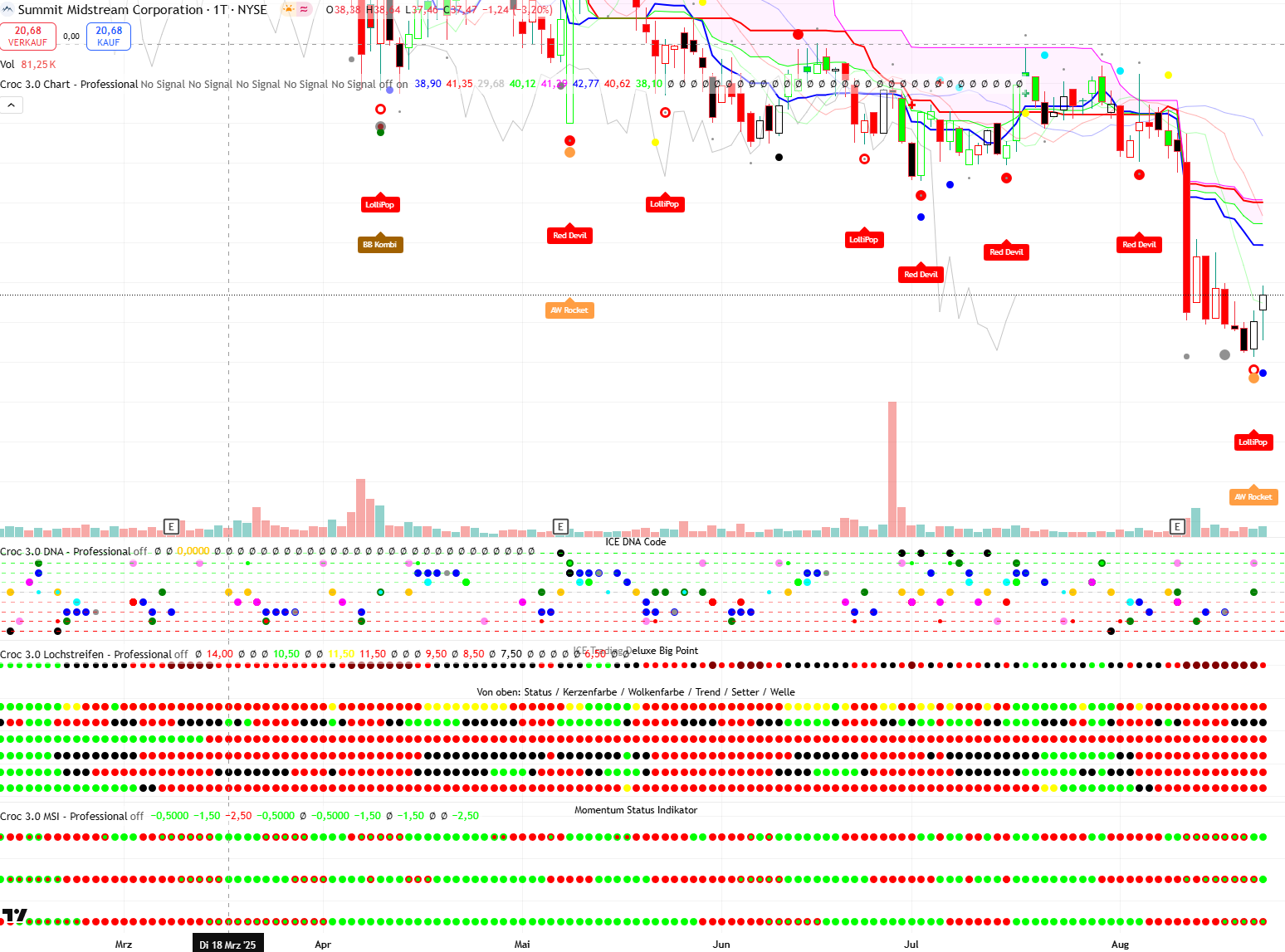The image size is (1285, 952).
Task: Select the Croc 3.0 DNA - Professional legend
Action: pyautogui.click(x=66, y=551)
